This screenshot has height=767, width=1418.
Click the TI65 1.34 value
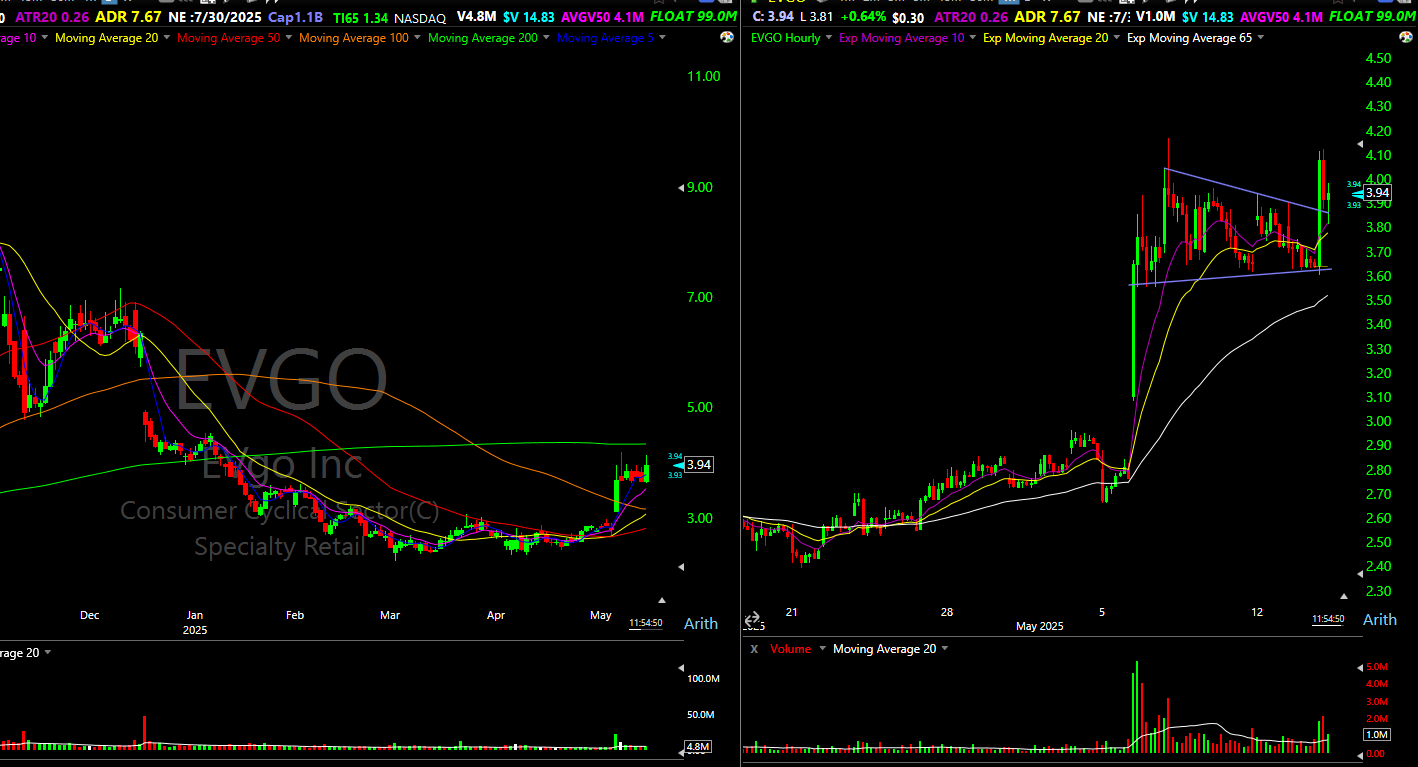point(360,17)
